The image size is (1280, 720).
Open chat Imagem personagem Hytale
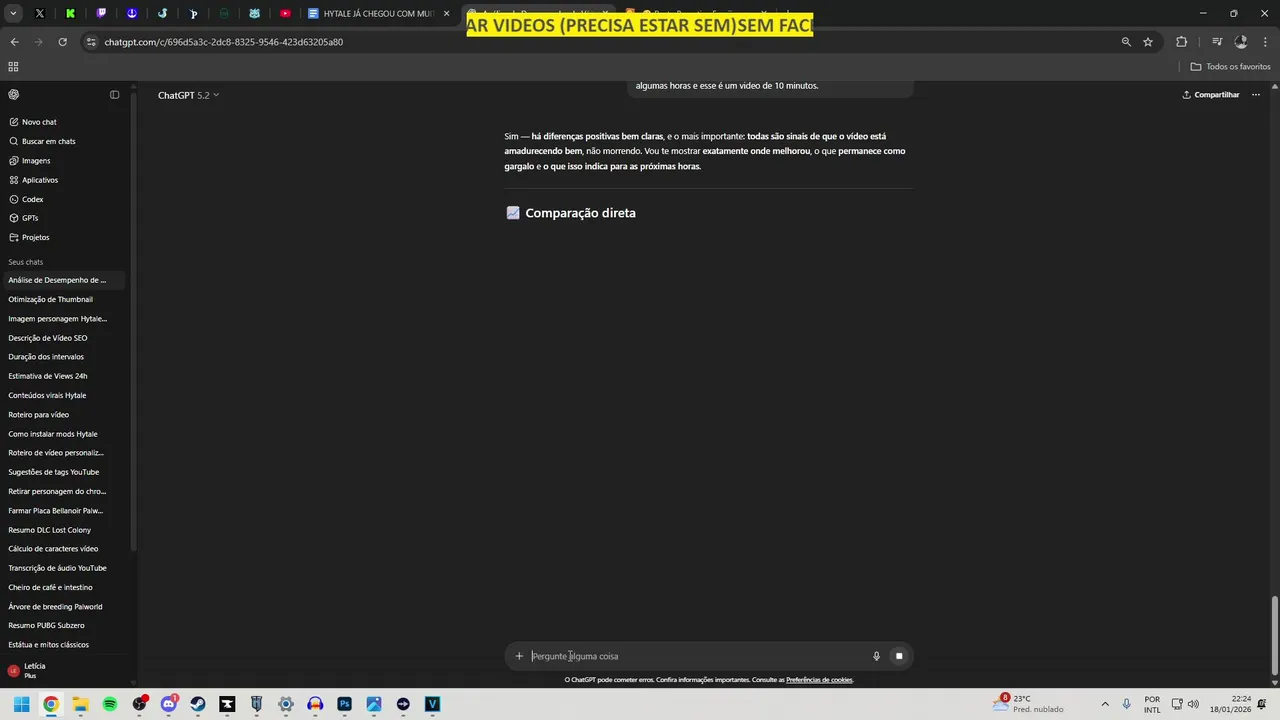point(57,318)
